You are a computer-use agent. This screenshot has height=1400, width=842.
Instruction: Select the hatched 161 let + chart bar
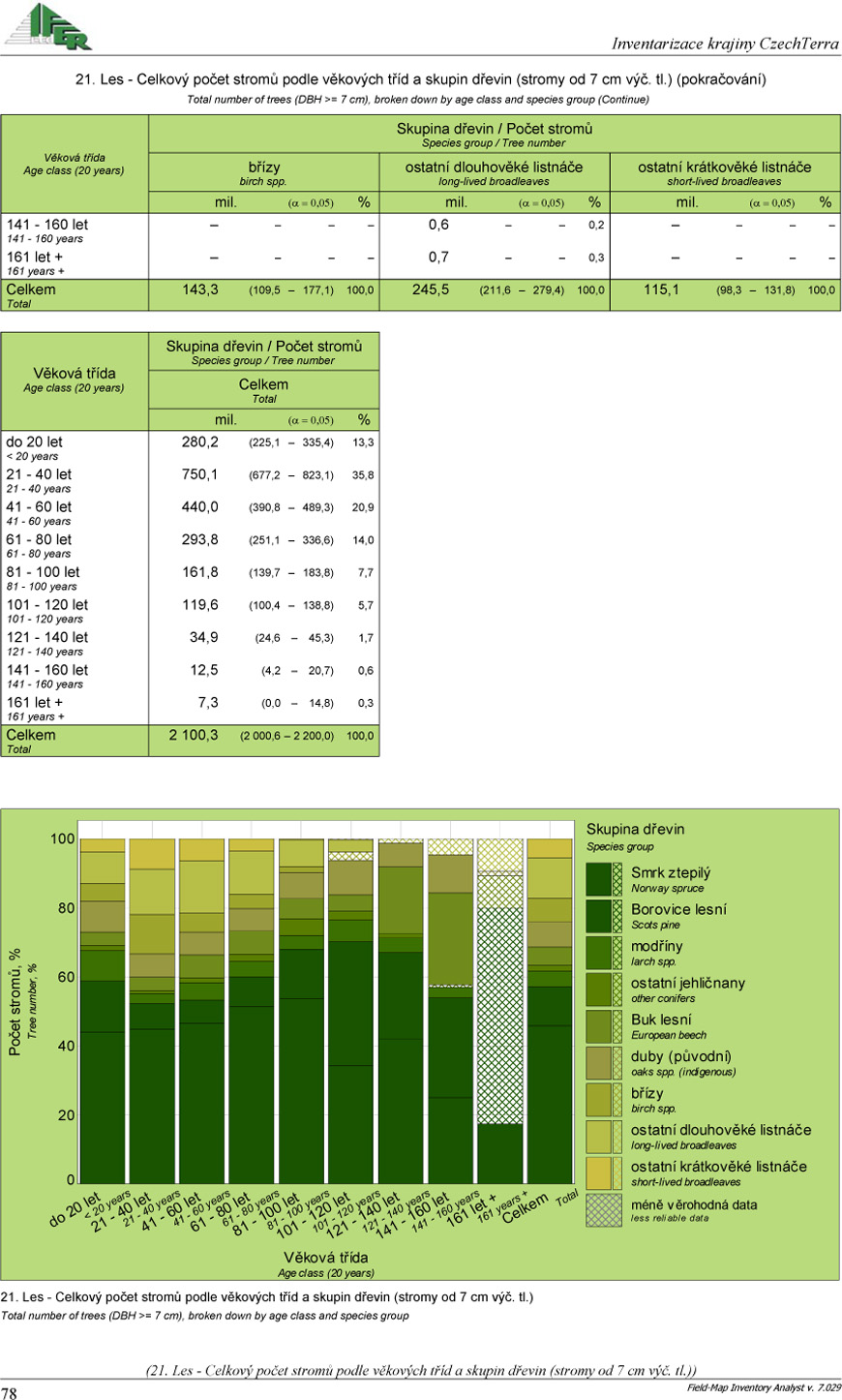(x=500, y=1017)
